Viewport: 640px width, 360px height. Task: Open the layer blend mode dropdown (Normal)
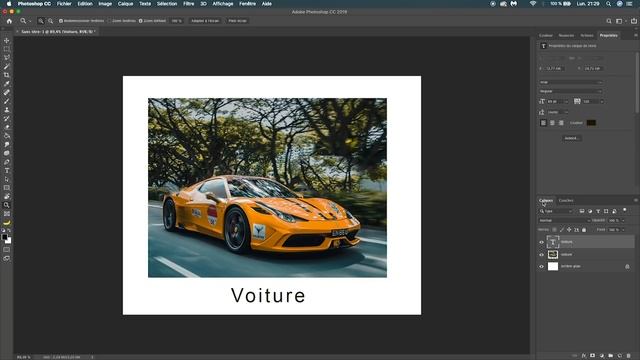coord(564,220)
